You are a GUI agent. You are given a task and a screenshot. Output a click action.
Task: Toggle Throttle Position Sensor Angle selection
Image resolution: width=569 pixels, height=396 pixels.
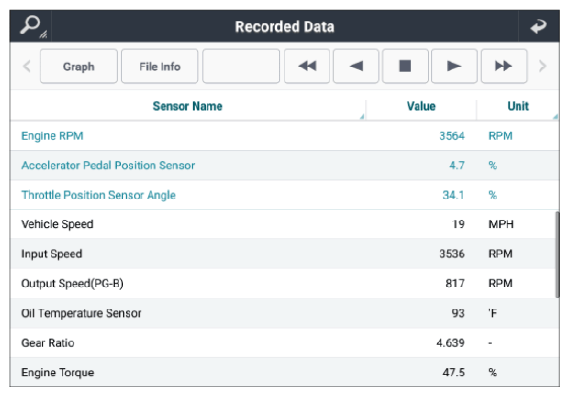coord(284,195)
